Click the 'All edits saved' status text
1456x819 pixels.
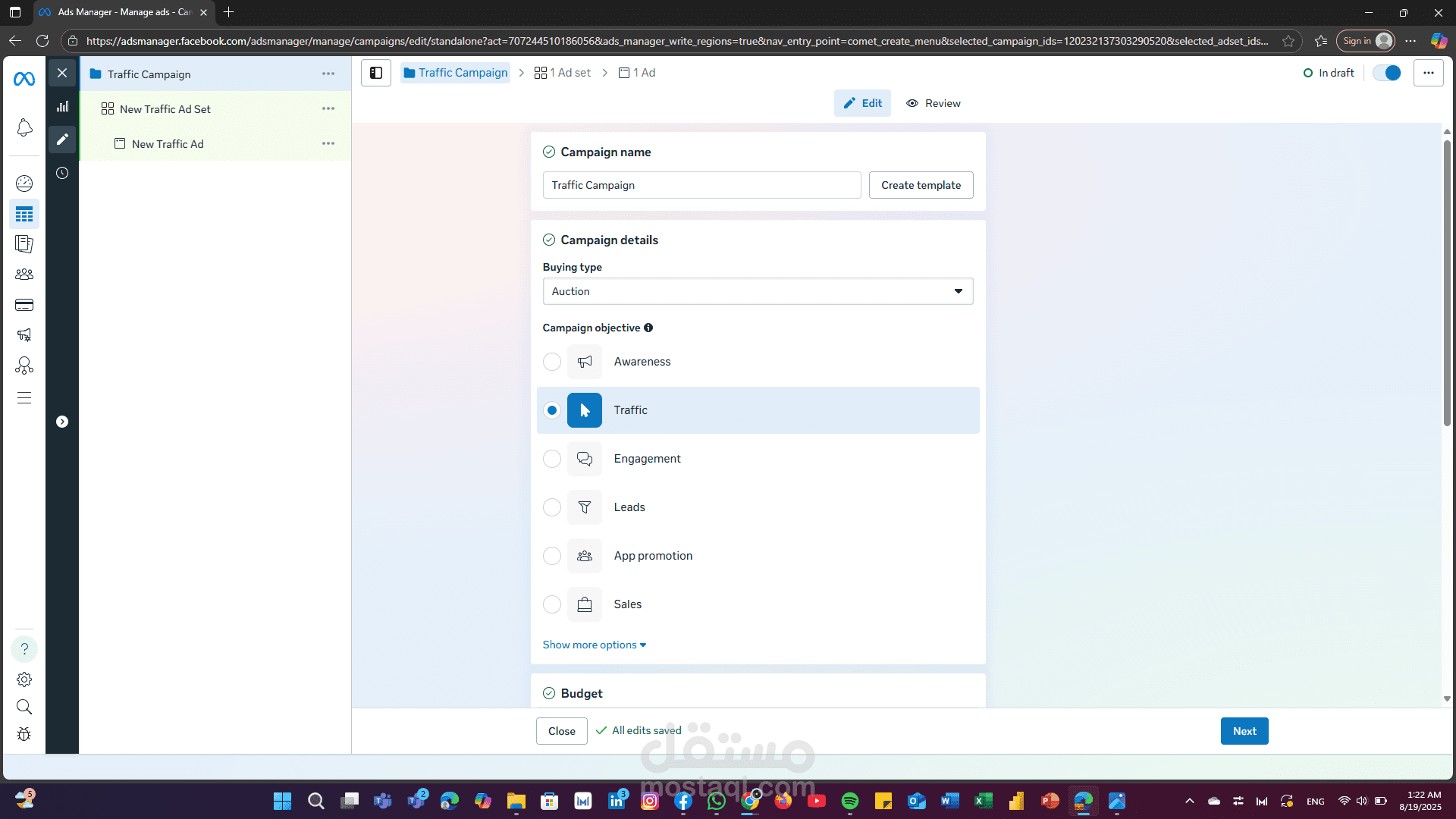[x=646, y=730]
